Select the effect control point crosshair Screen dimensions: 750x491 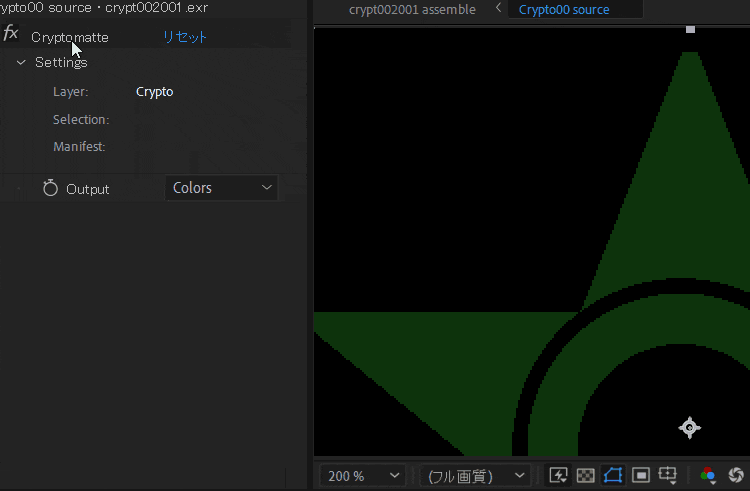point(689,427)
